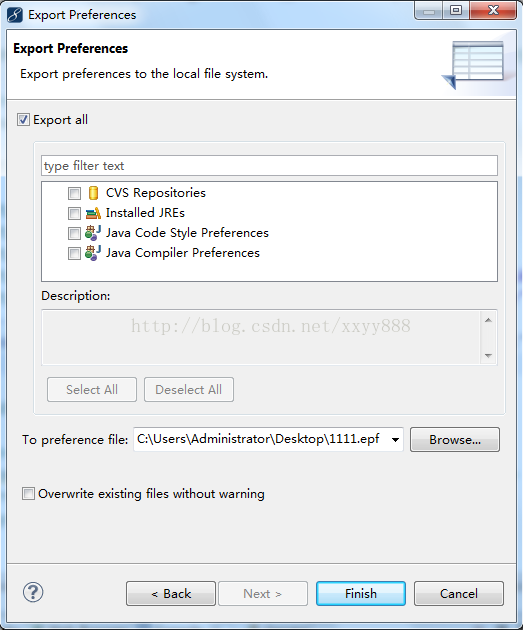This screenshot has width=523, height=630.
Task: Select the Java Code Style Preferences label
Action: [187, 233]
